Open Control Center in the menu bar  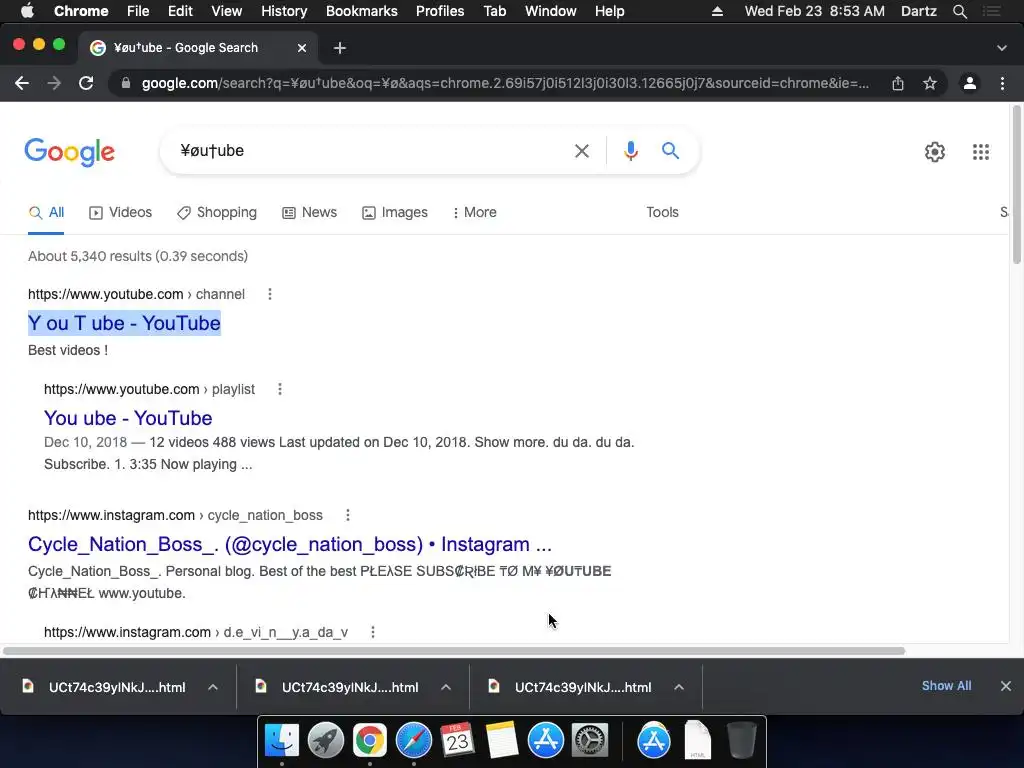[992, 11]
